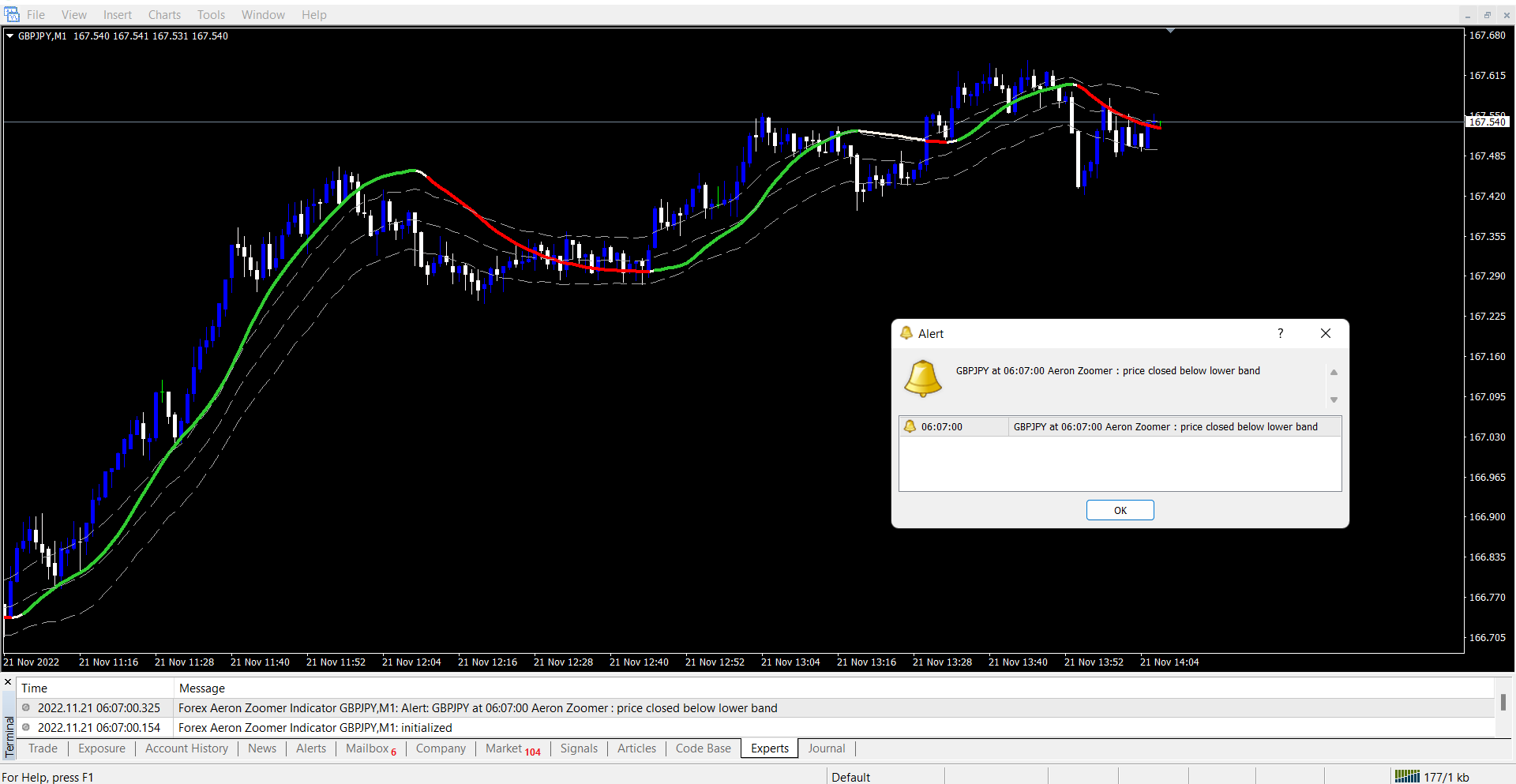Click the large golden bell alert icon
The height and width of the screenshot is (784, 1516).
click(x=922, y=378)
